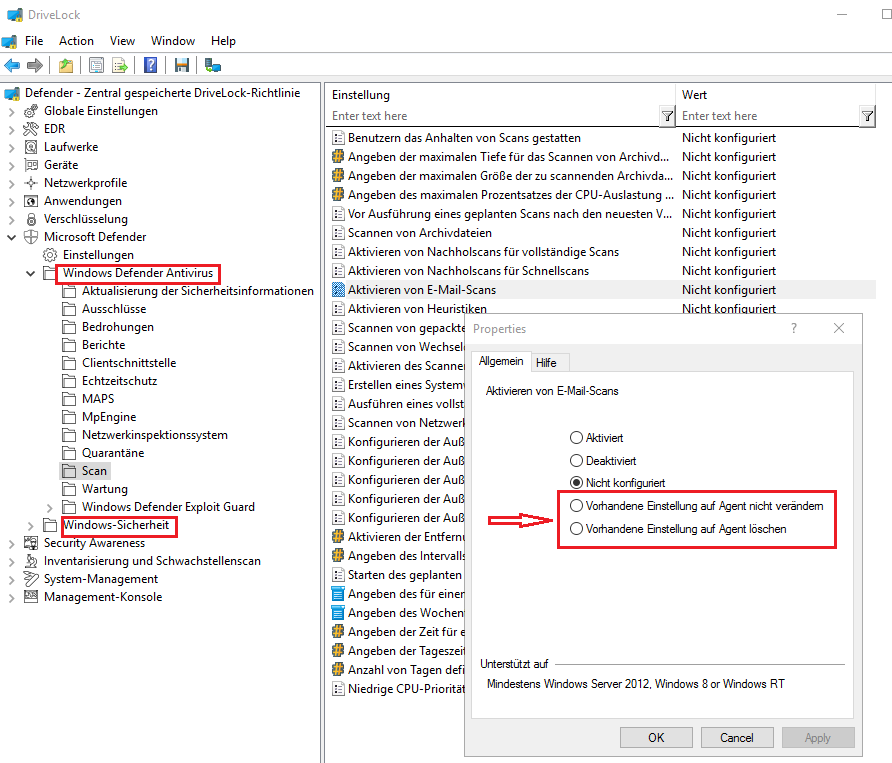Select Aktivieren von Nachholscans für Schnellscans row
Screen dimensions: 892x763
pos(468,271)
